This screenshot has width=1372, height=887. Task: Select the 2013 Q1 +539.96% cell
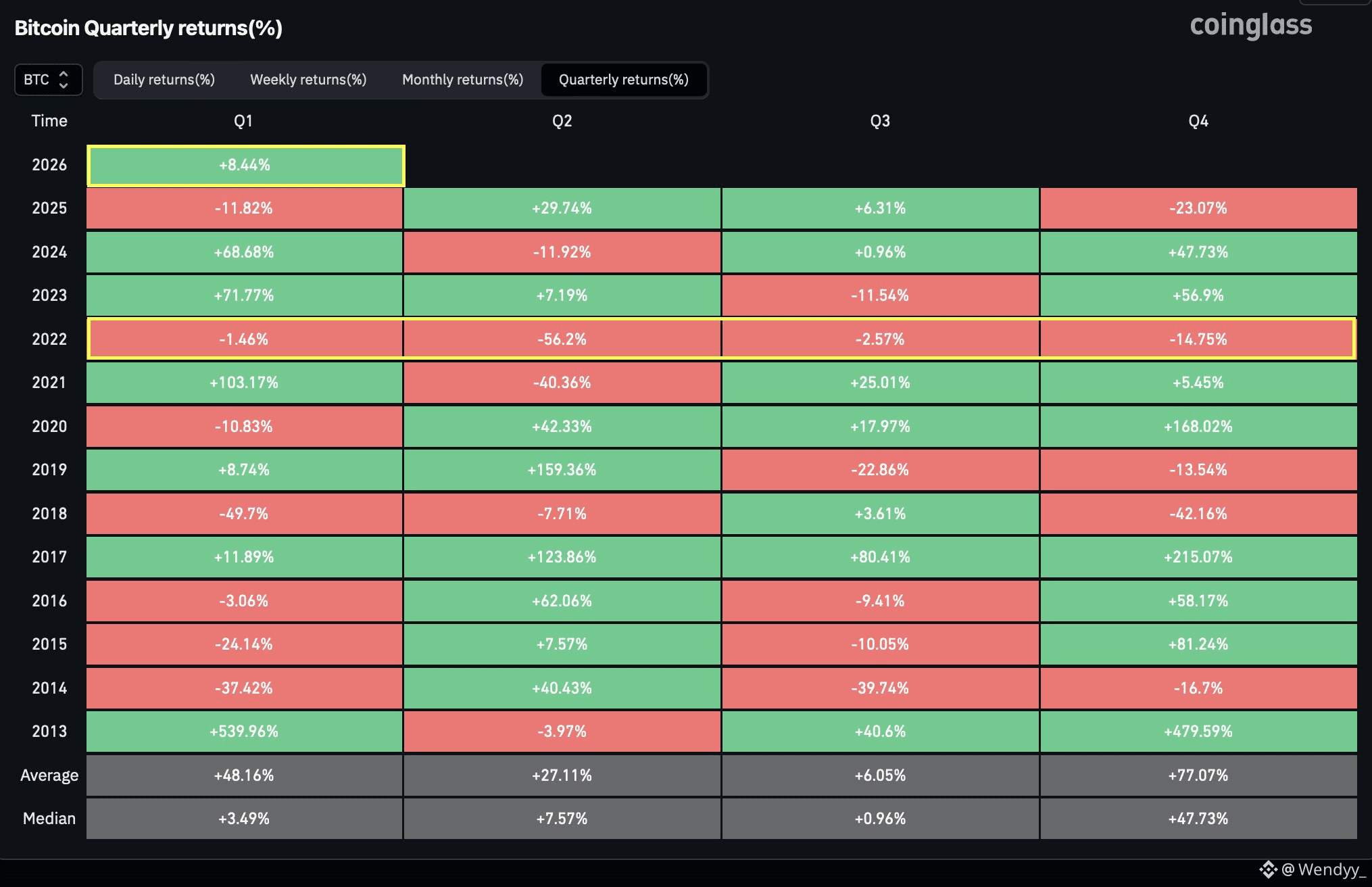pos(244,732)
